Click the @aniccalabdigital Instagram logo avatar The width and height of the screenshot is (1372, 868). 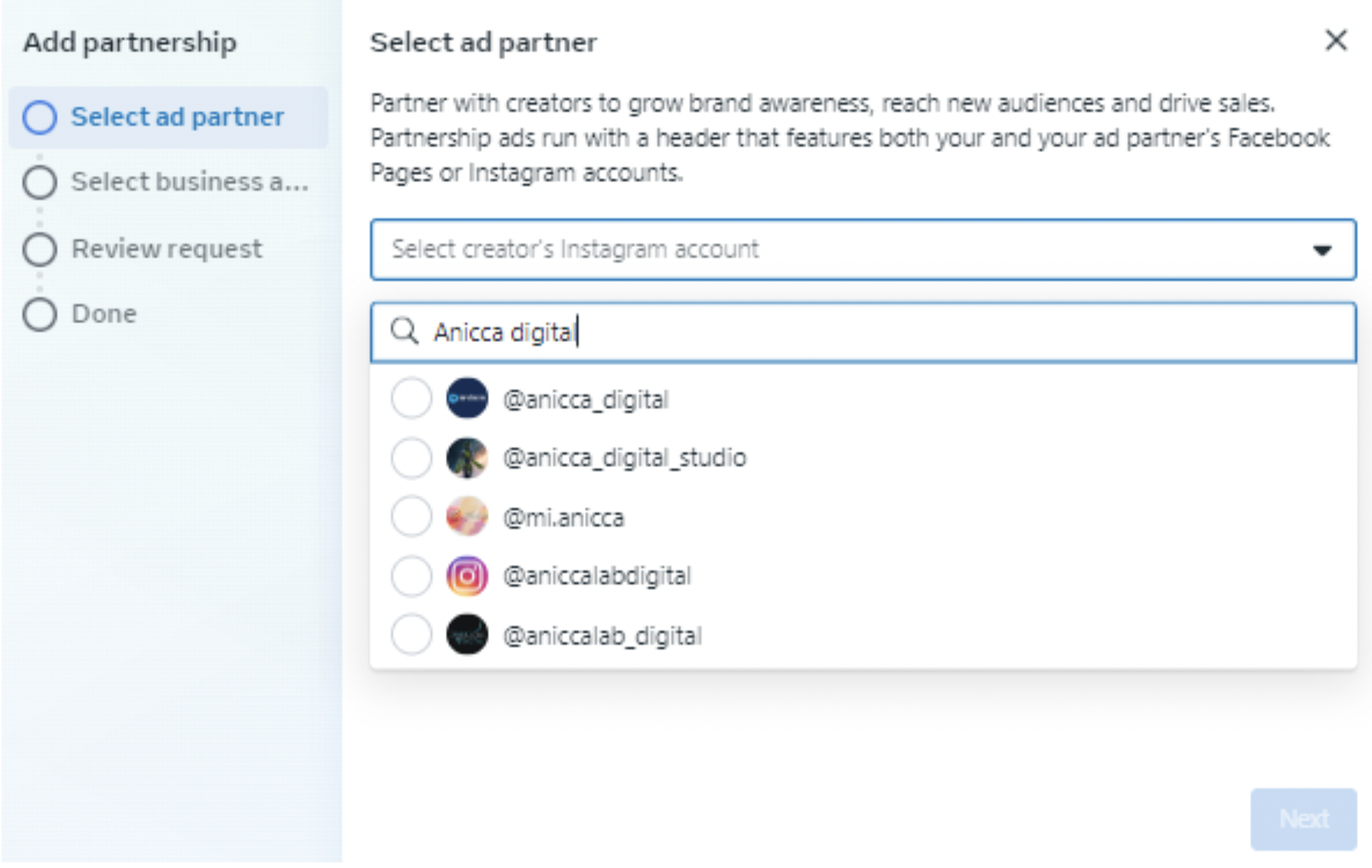coord(467,576)
